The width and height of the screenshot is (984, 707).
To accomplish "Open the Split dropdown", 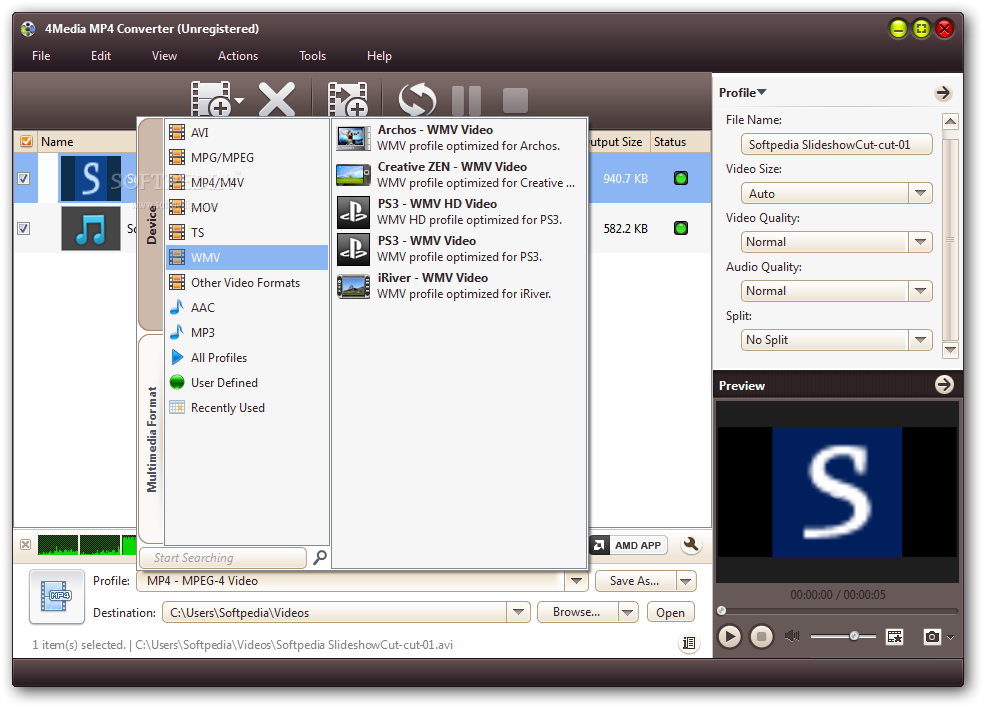I will point(920,340).
